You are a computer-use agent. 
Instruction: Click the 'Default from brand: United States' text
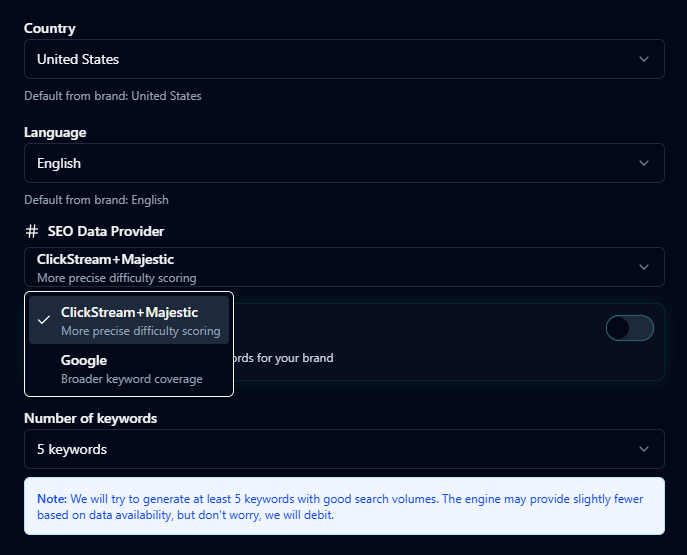113,96
